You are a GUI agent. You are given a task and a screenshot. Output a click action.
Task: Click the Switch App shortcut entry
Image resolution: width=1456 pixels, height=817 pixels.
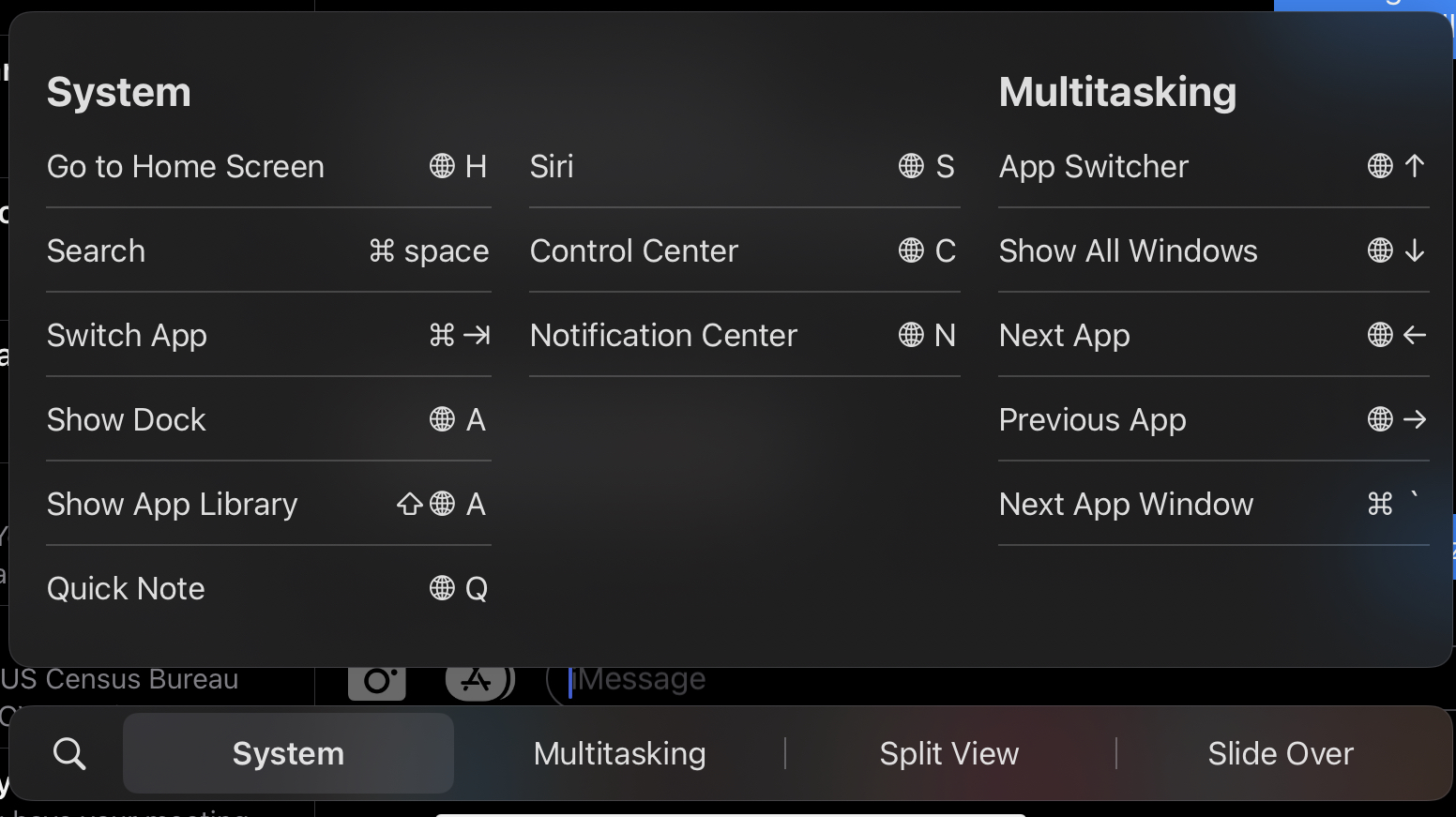coord(267,336)
